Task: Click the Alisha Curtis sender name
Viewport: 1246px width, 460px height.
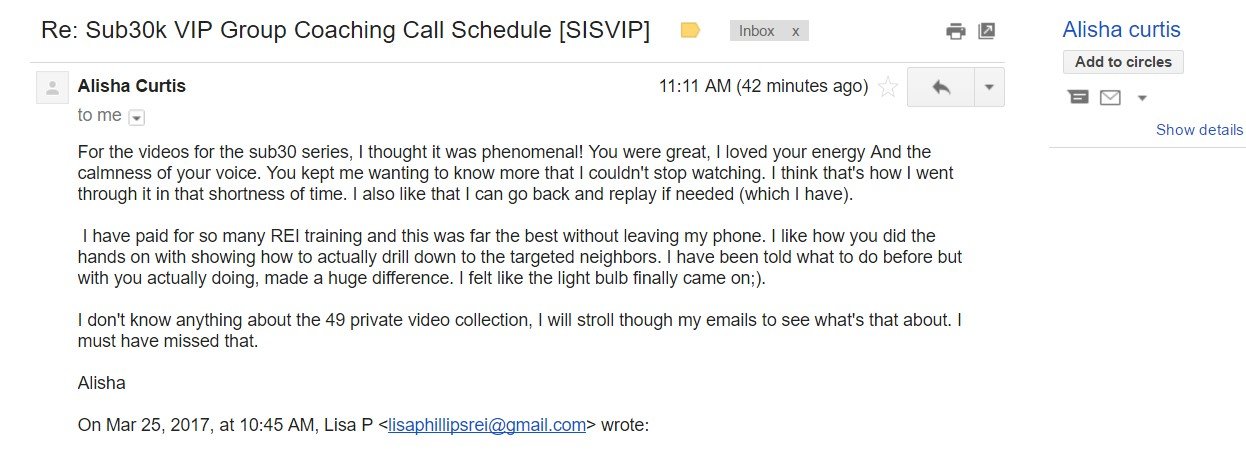Action: click(x=132, y=86)
